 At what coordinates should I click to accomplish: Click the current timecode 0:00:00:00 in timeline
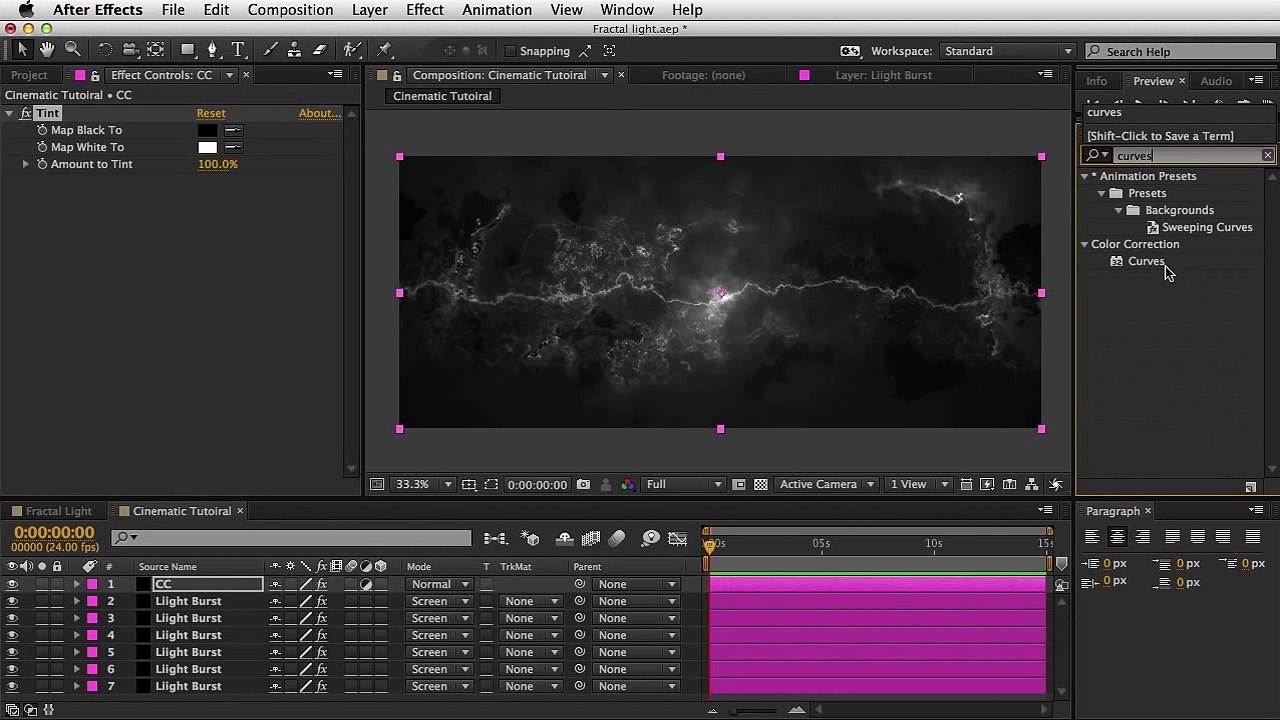(54, 533)
